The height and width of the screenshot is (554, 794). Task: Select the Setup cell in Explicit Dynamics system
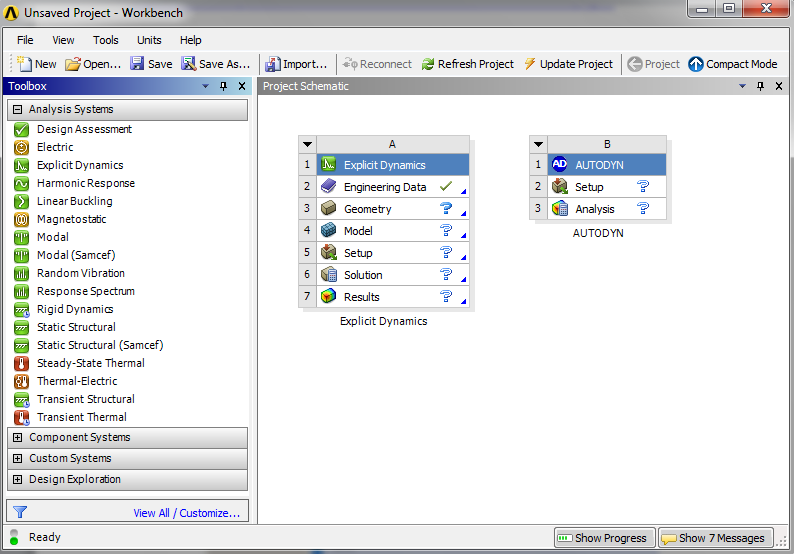click(393, 252)
